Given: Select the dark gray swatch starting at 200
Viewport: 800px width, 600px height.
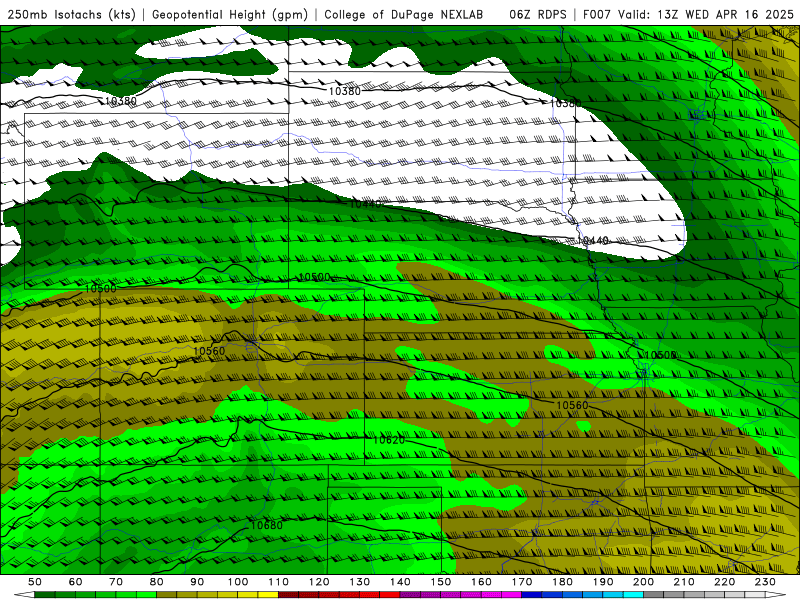Looking at the screenshot, I should point(653,594).
